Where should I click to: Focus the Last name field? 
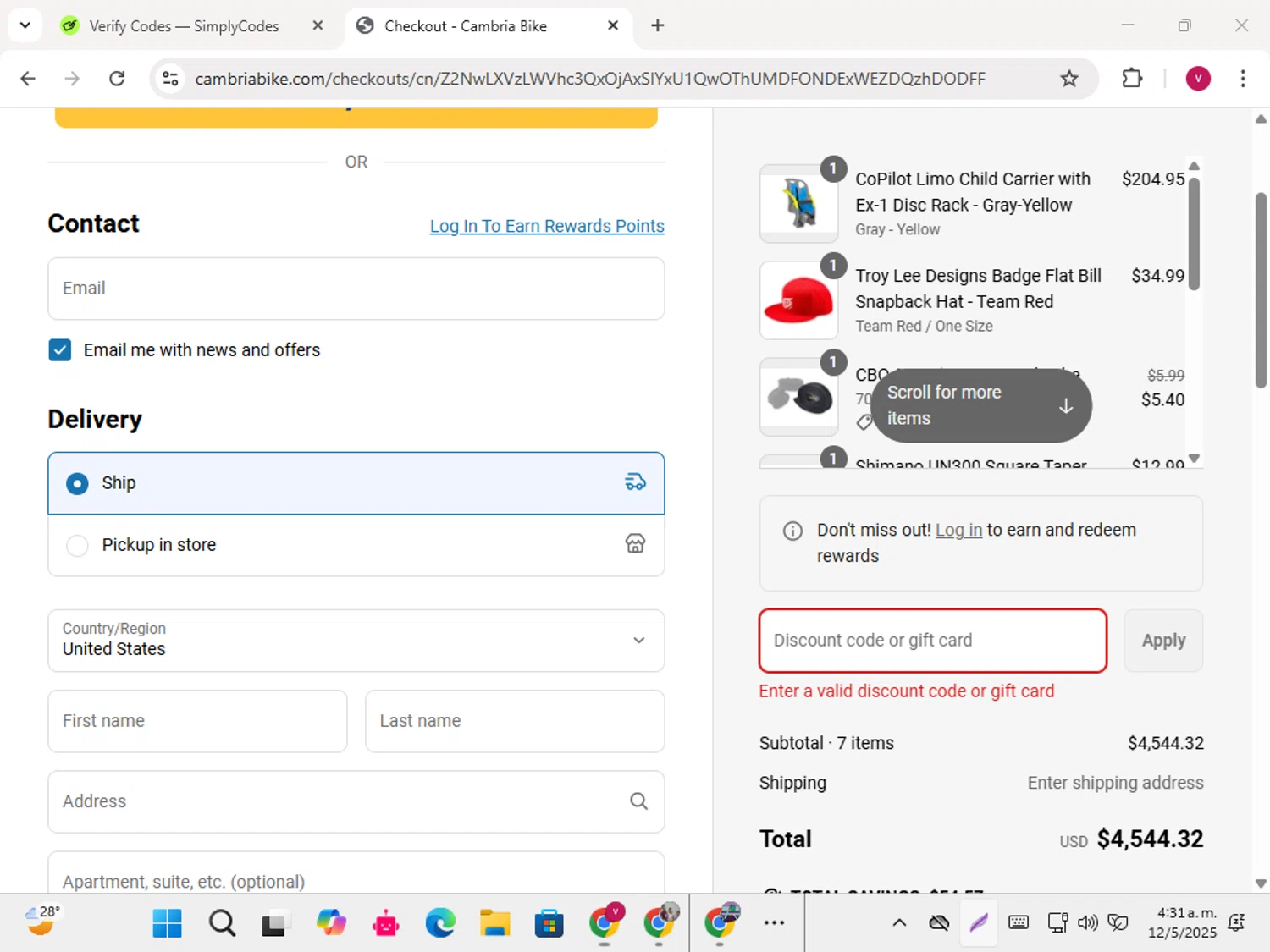[x=515, y=721]
